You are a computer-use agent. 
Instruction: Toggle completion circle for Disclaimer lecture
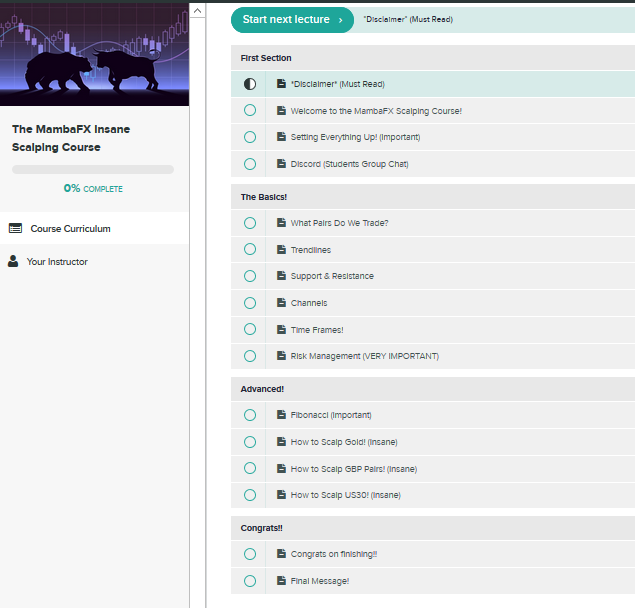(250, 84)
